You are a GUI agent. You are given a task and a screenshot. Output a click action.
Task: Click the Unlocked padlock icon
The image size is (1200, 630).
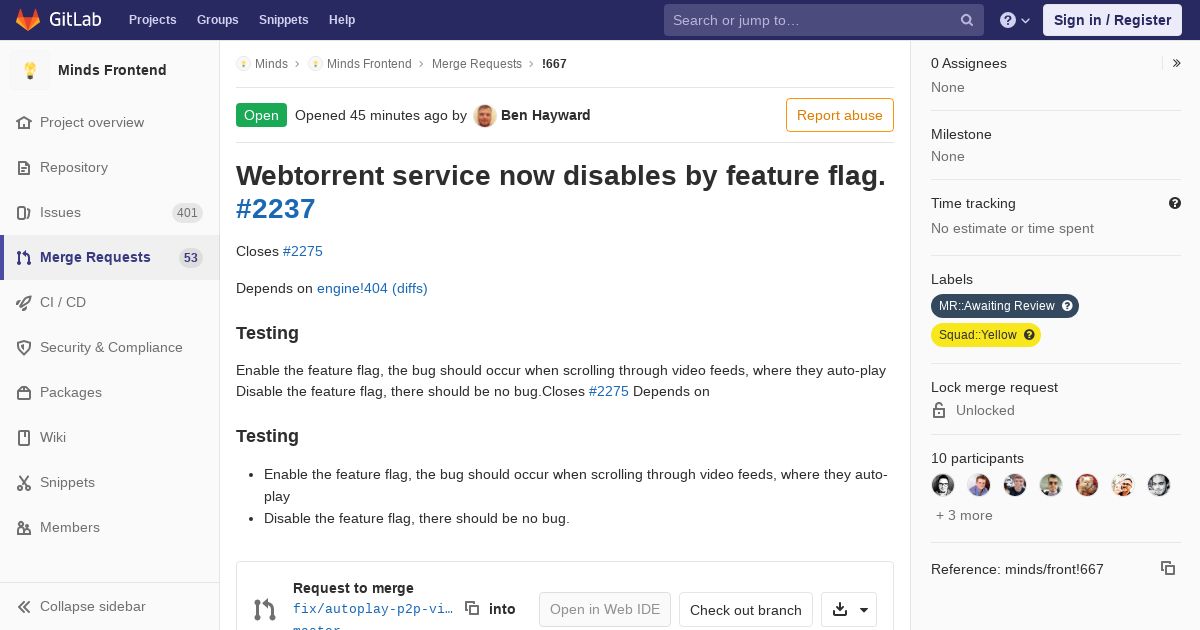pyautogui.click(x=939, y=410)
